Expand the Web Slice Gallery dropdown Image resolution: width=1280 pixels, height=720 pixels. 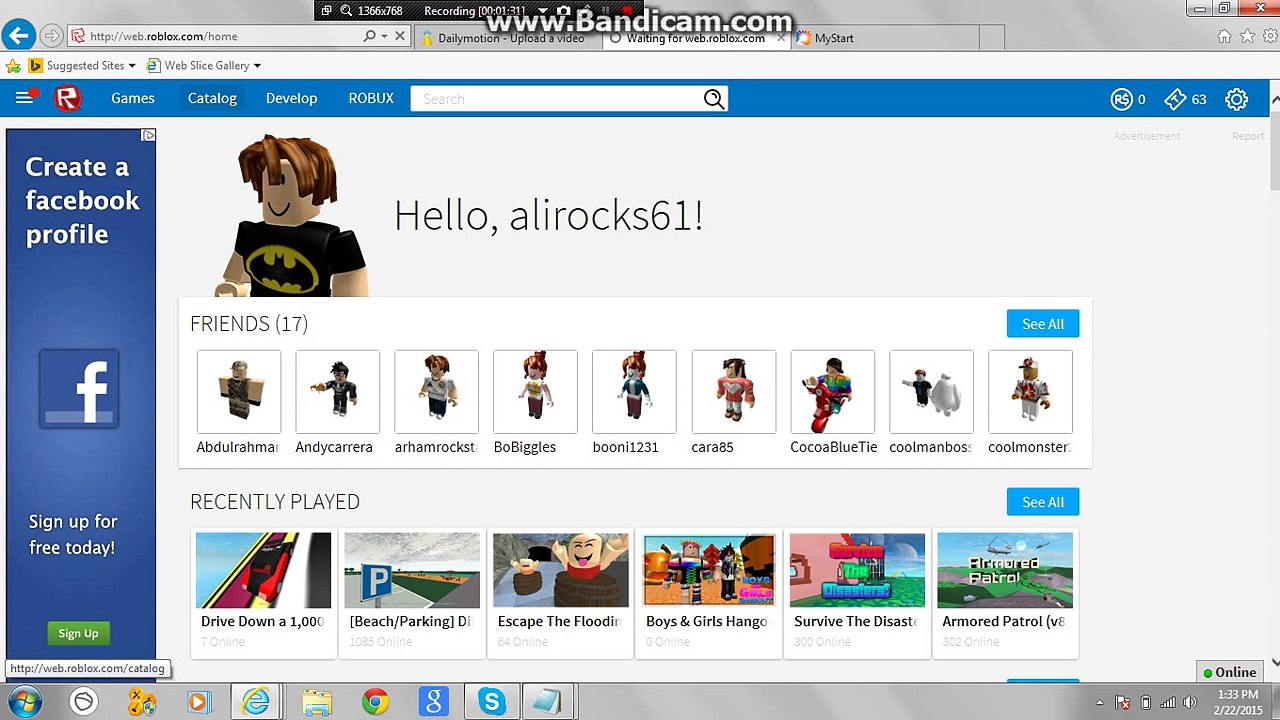click(257, 66)
